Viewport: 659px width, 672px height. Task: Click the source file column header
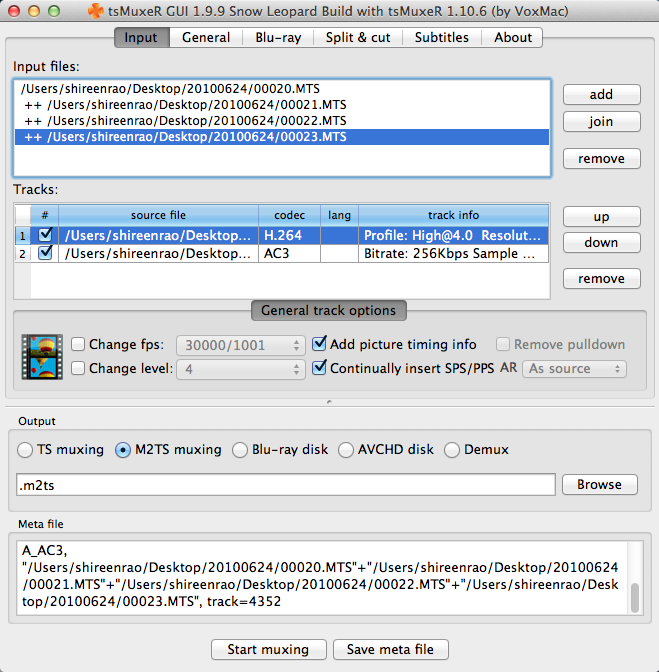pos(158,215)
